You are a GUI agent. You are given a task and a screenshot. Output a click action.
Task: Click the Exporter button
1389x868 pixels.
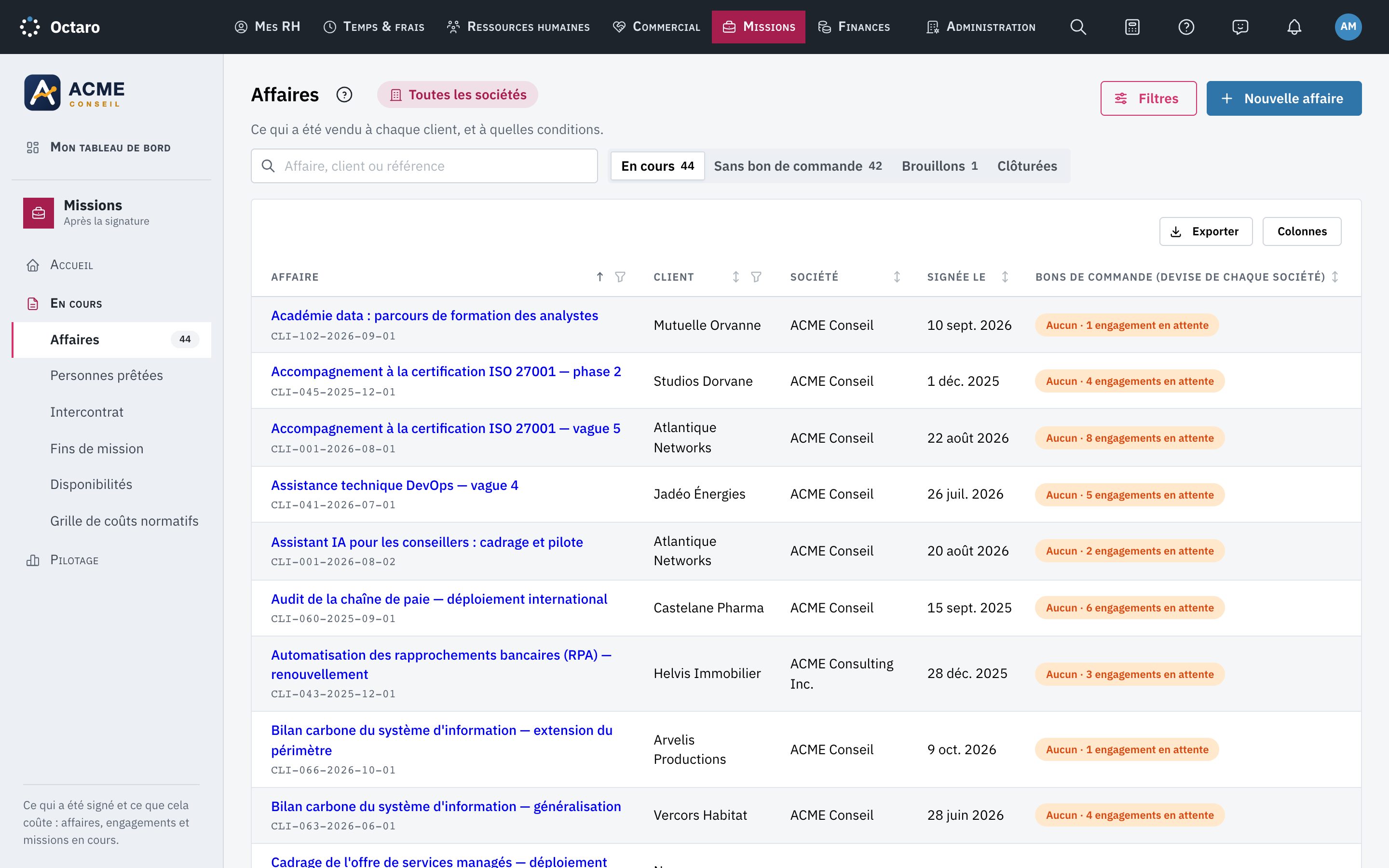1206,231
